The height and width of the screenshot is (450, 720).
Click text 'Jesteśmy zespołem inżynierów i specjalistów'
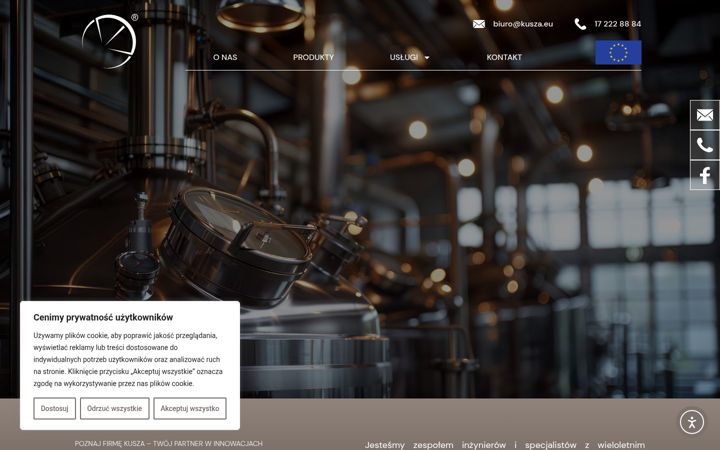470,445
